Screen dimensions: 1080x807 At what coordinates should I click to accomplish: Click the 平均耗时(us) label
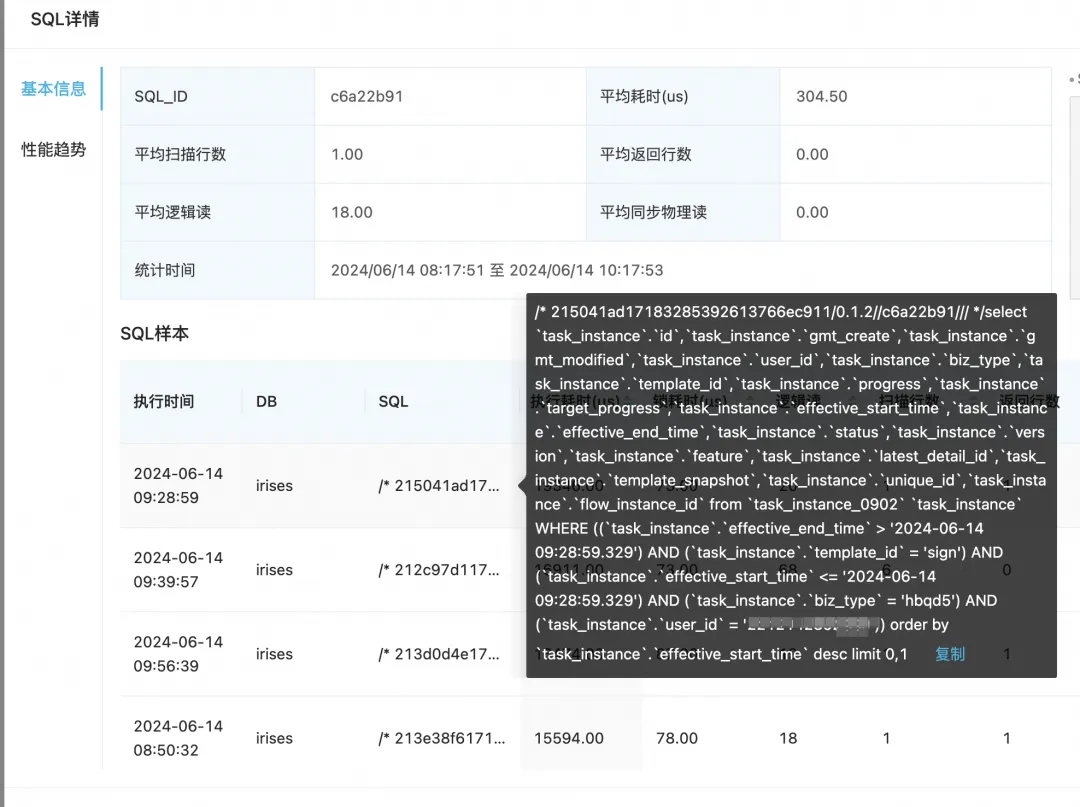pyautogui.click(x=644, y=96)
